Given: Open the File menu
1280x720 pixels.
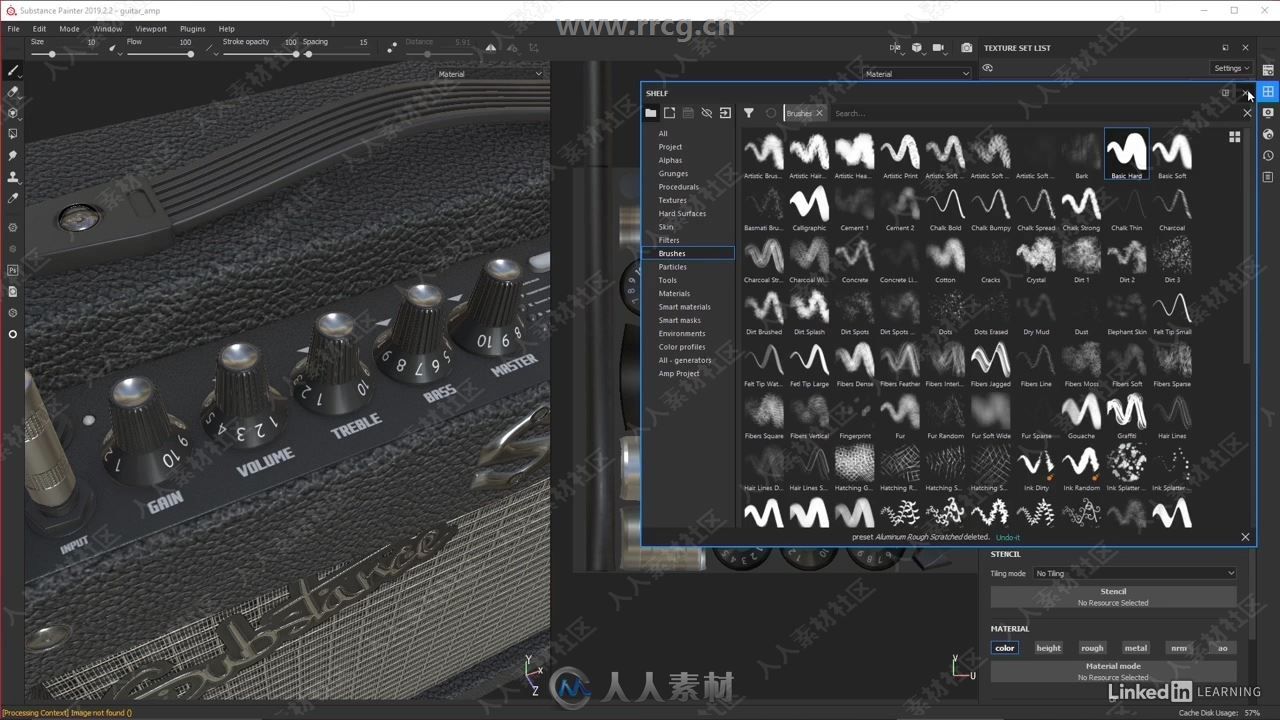Looking at the screenshot, I should 13,29.
